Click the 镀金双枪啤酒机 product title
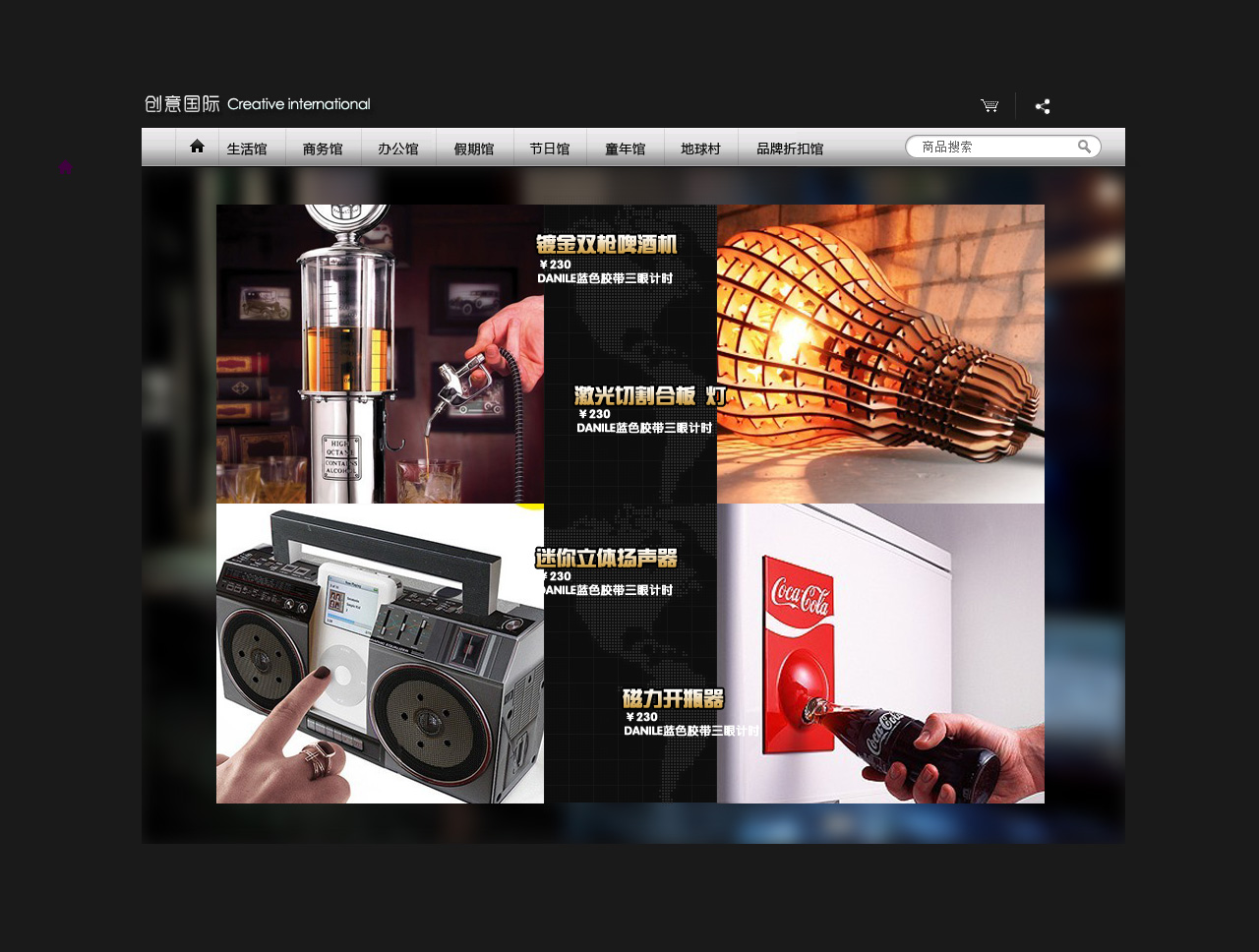 pyautogui.click(x=607, y=245)
